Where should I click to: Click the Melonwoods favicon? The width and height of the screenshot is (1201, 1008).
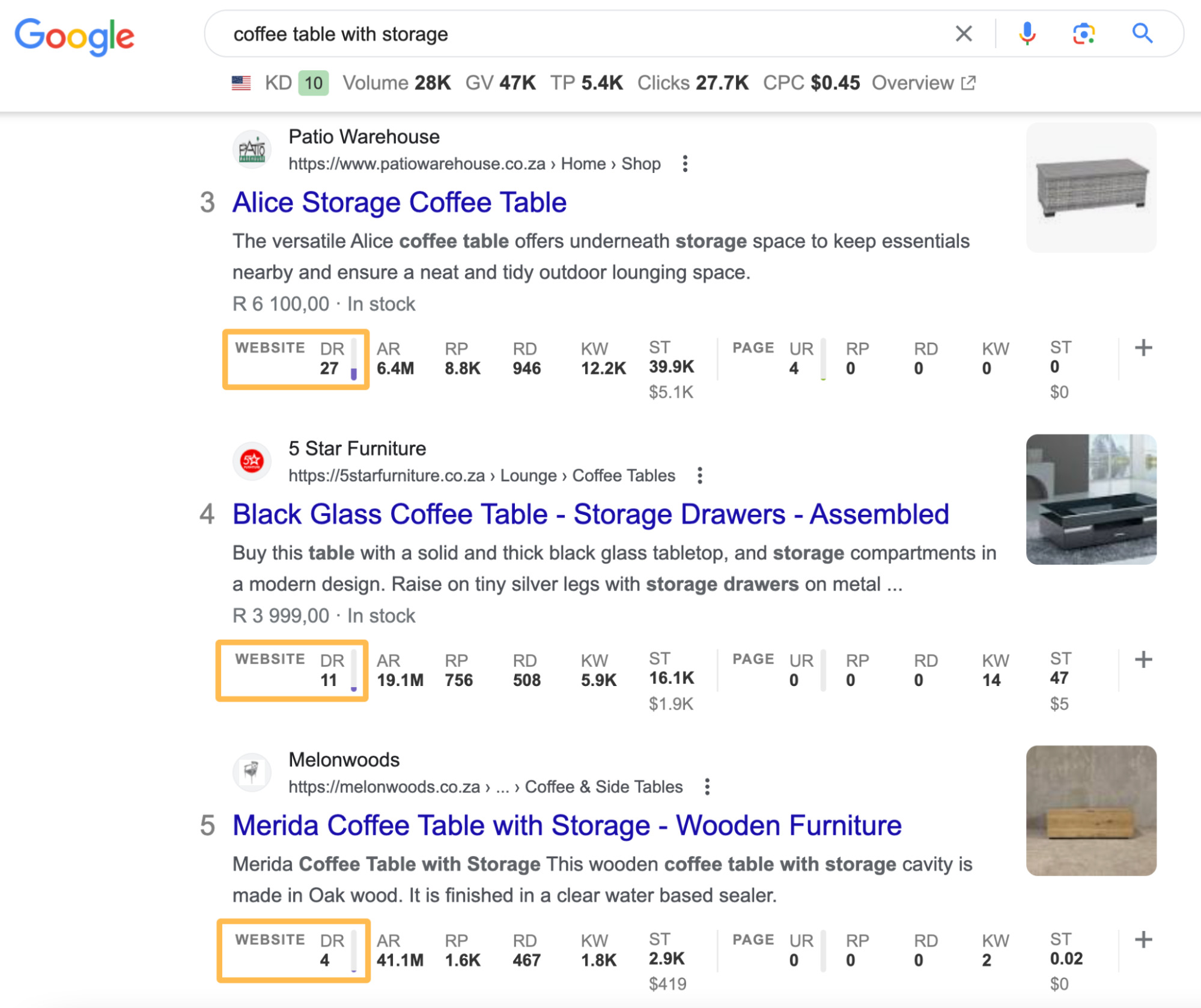(x=251, y=773)
